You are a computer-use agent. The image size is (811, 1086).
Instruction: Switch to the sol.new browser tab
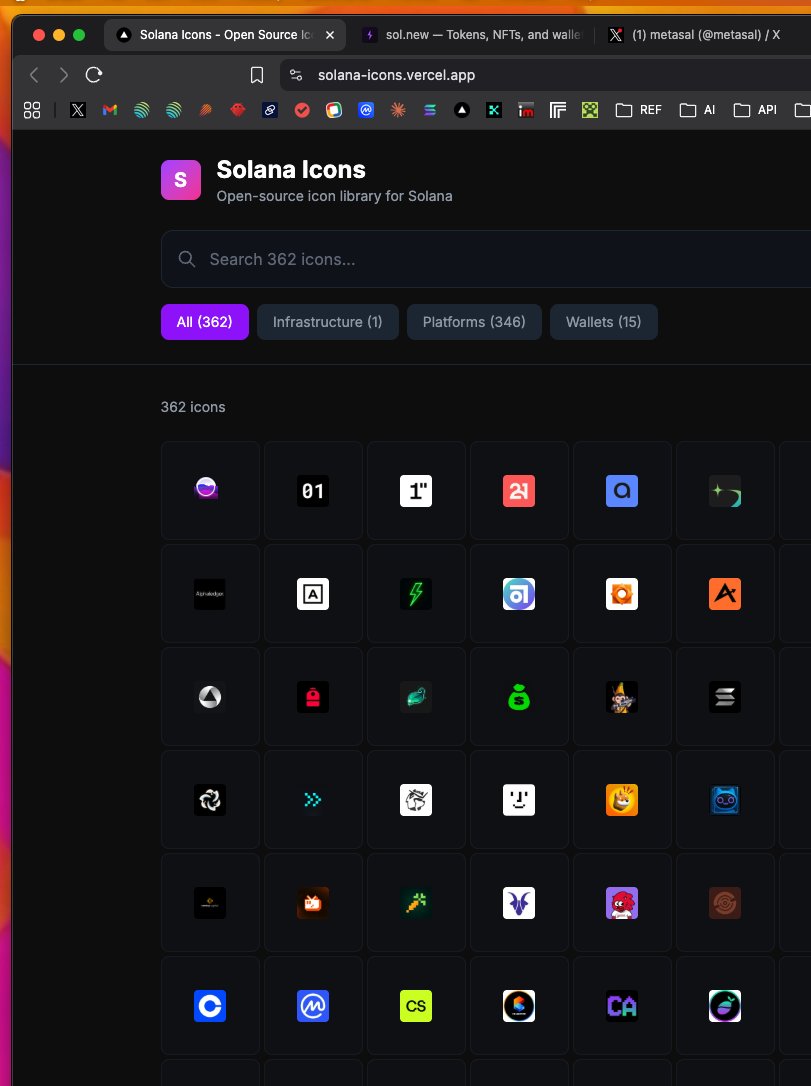point(474,35)
